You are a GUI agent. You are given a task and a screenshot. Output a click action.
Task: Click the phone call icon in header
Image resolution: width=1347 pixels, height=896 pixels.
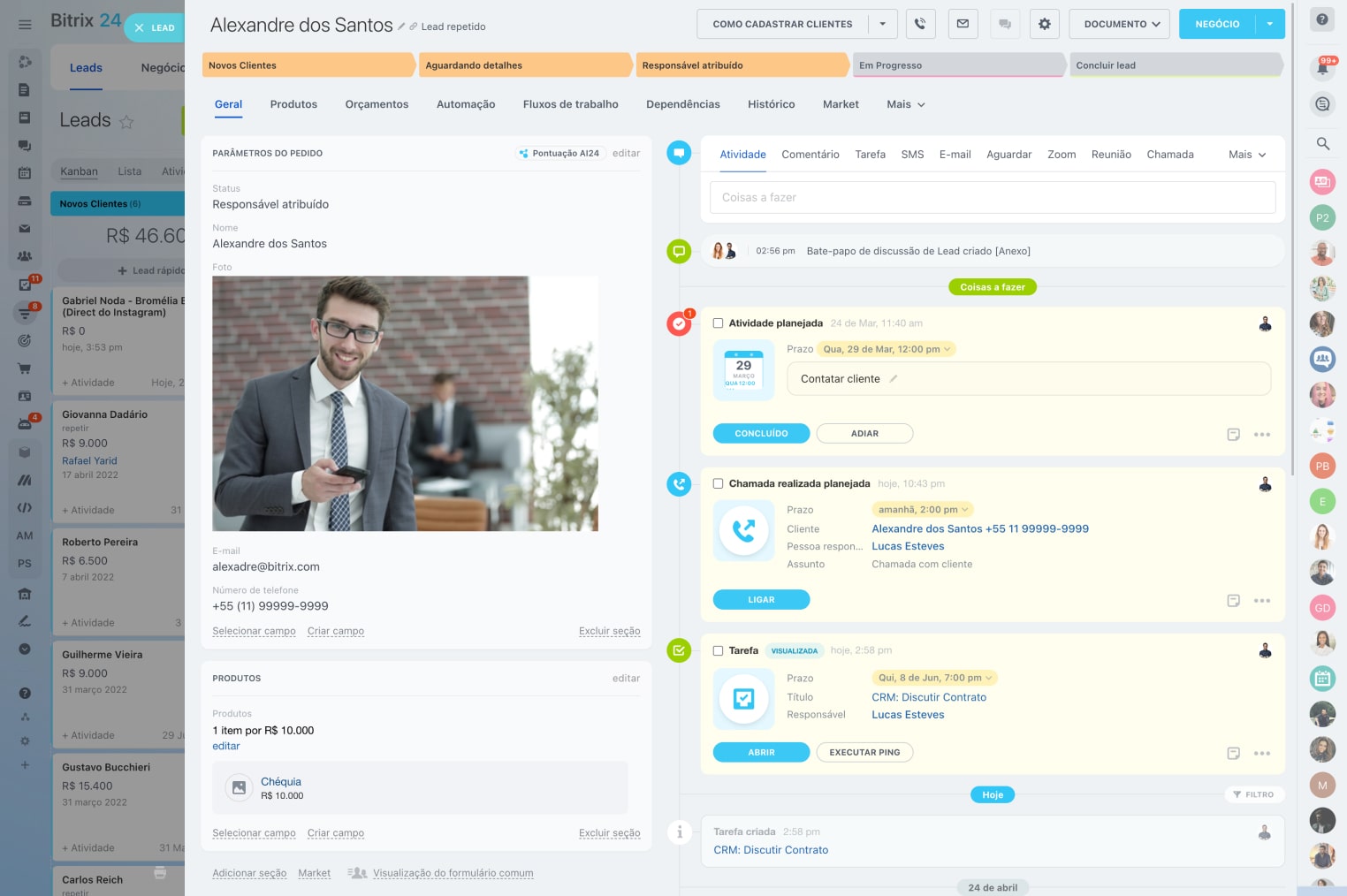pos(920,24)
